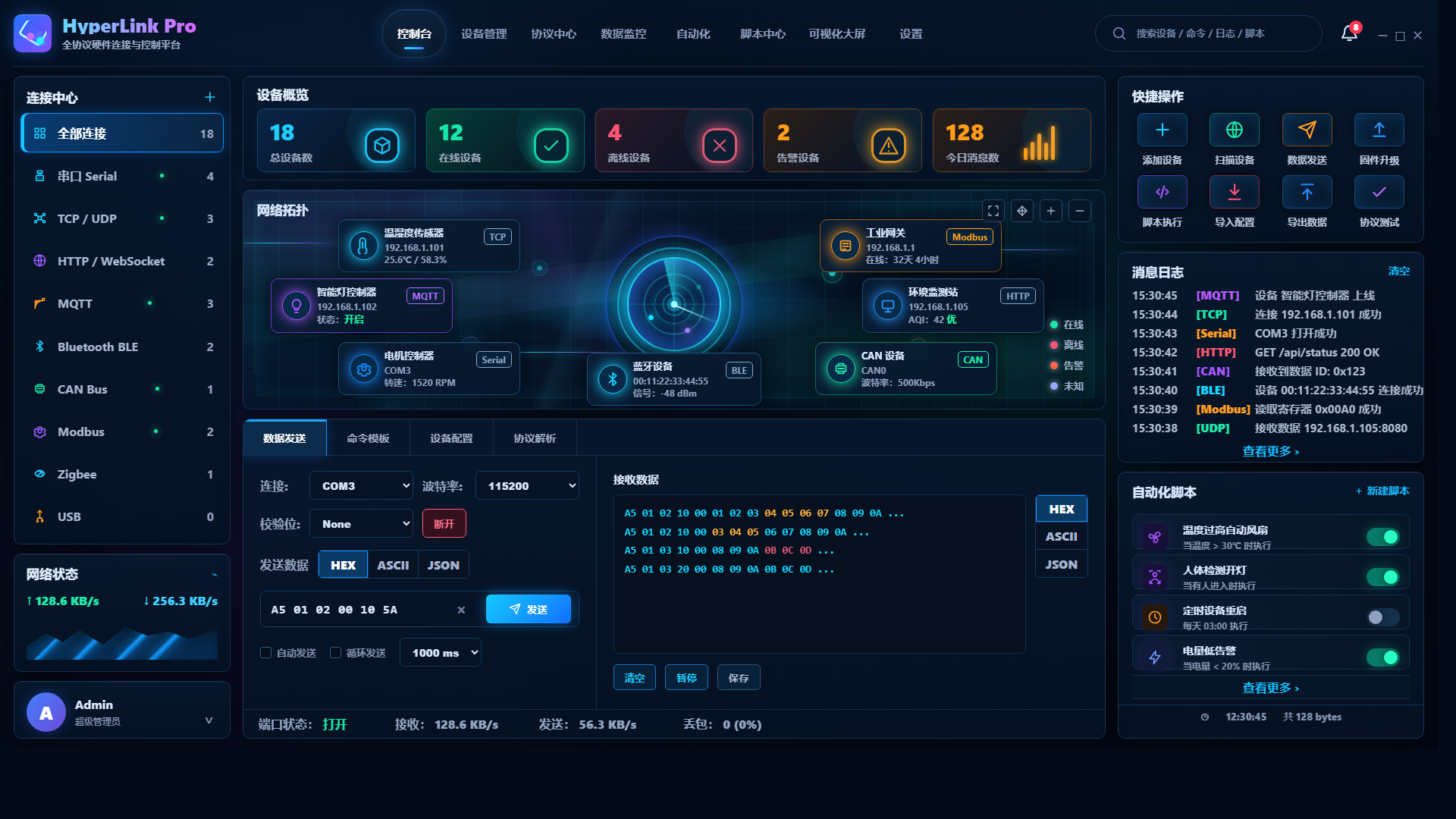Open the 协议中心 top tab

click(554, 33)
